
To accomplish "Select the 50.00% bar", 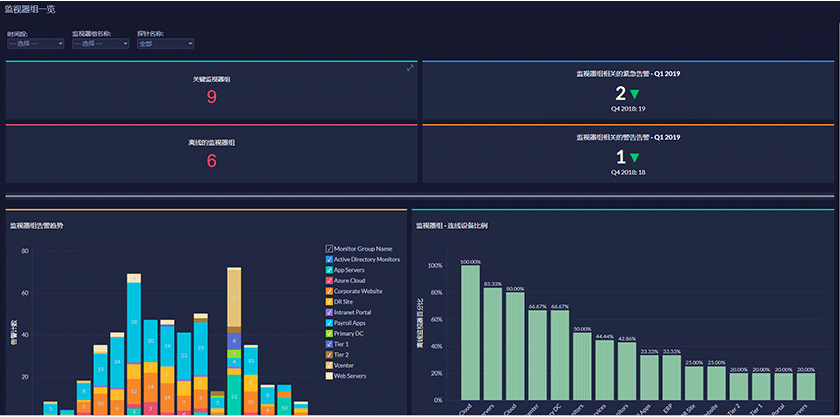I will 582,366.
